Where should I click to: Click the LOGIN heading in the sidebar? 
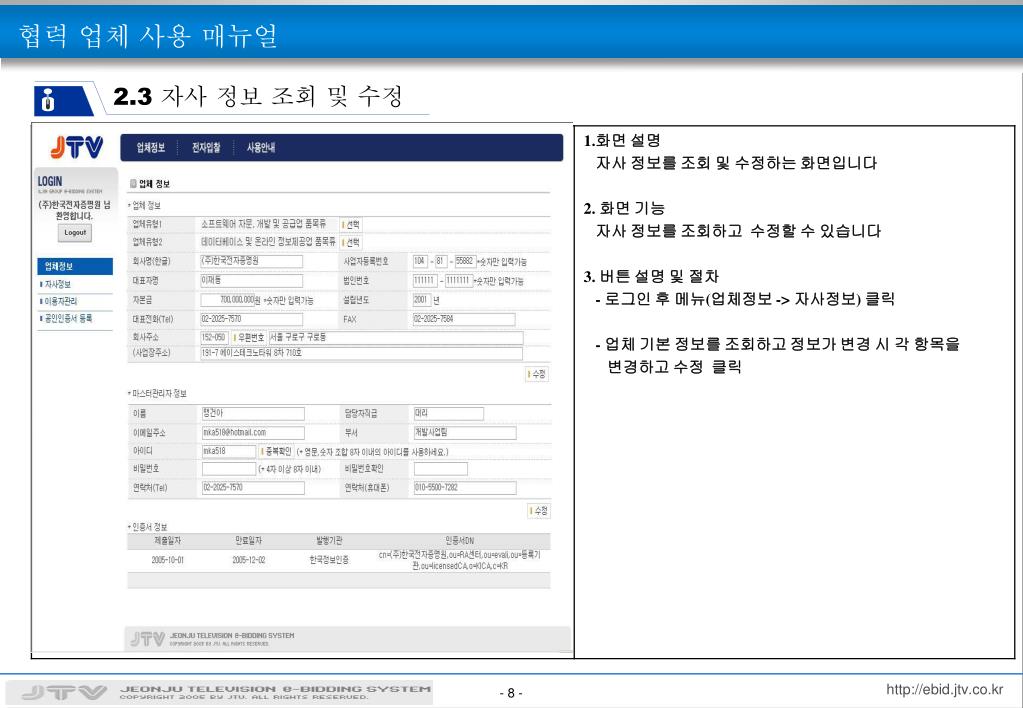click(x=50, y=181)
